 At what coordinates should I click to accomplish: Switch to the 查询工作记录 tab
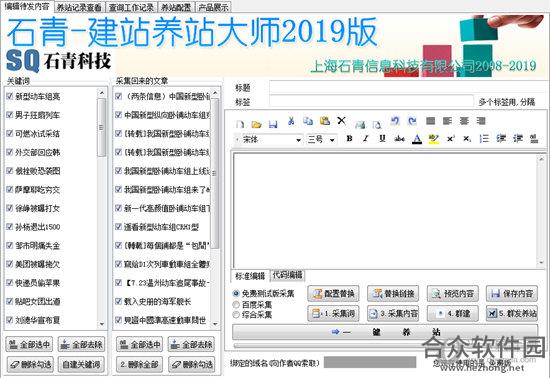(131, 7)
